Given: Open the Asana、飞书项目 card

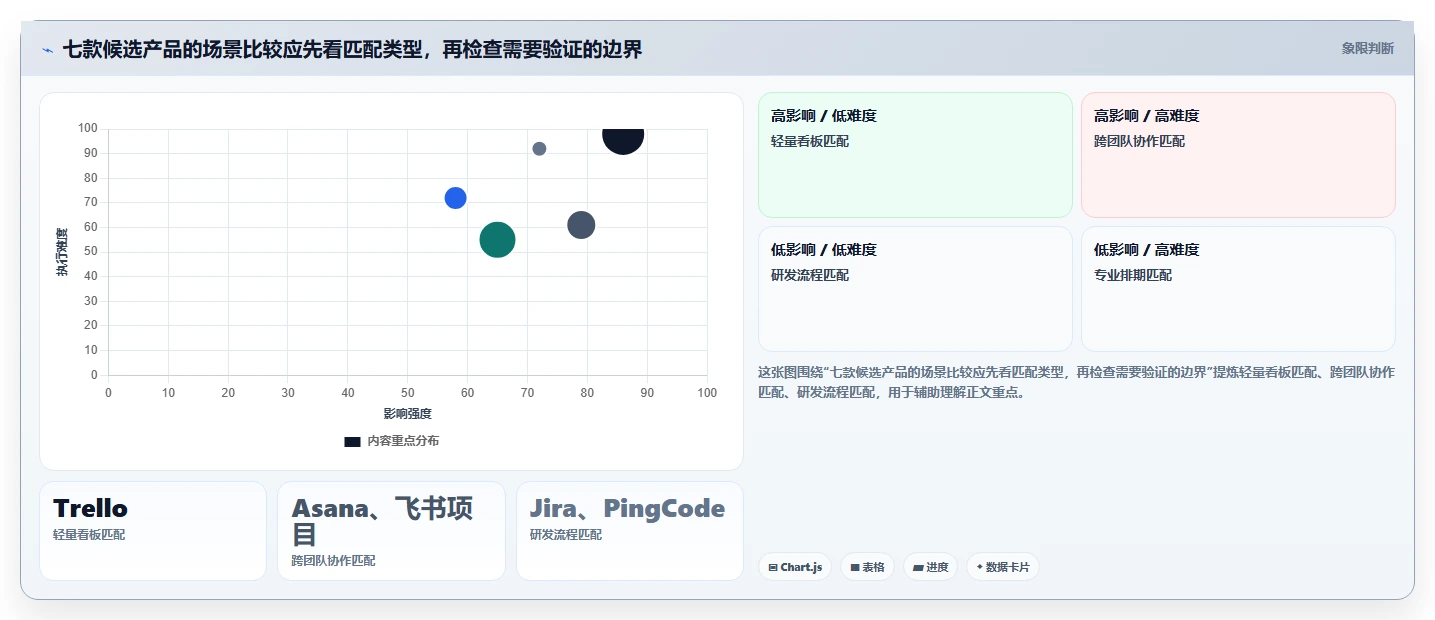Looking at the screenshot, I should (391, 531).
